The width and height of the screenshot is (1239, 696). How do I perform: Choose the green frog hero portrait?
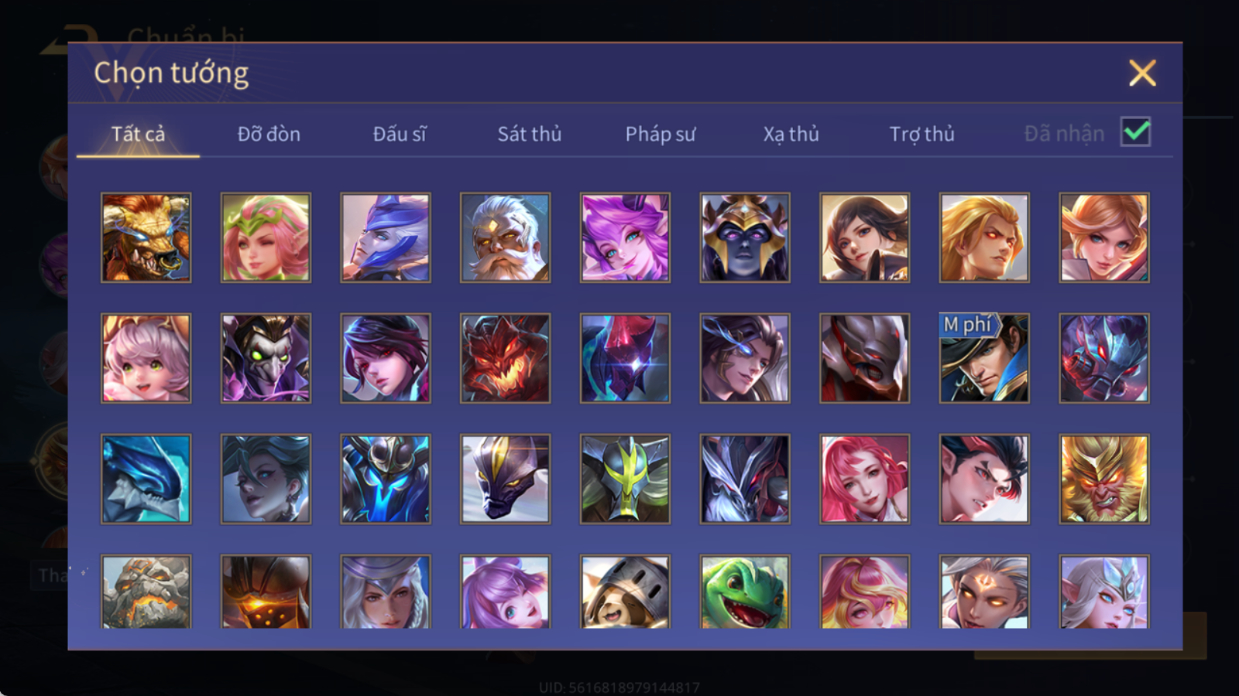745,592
